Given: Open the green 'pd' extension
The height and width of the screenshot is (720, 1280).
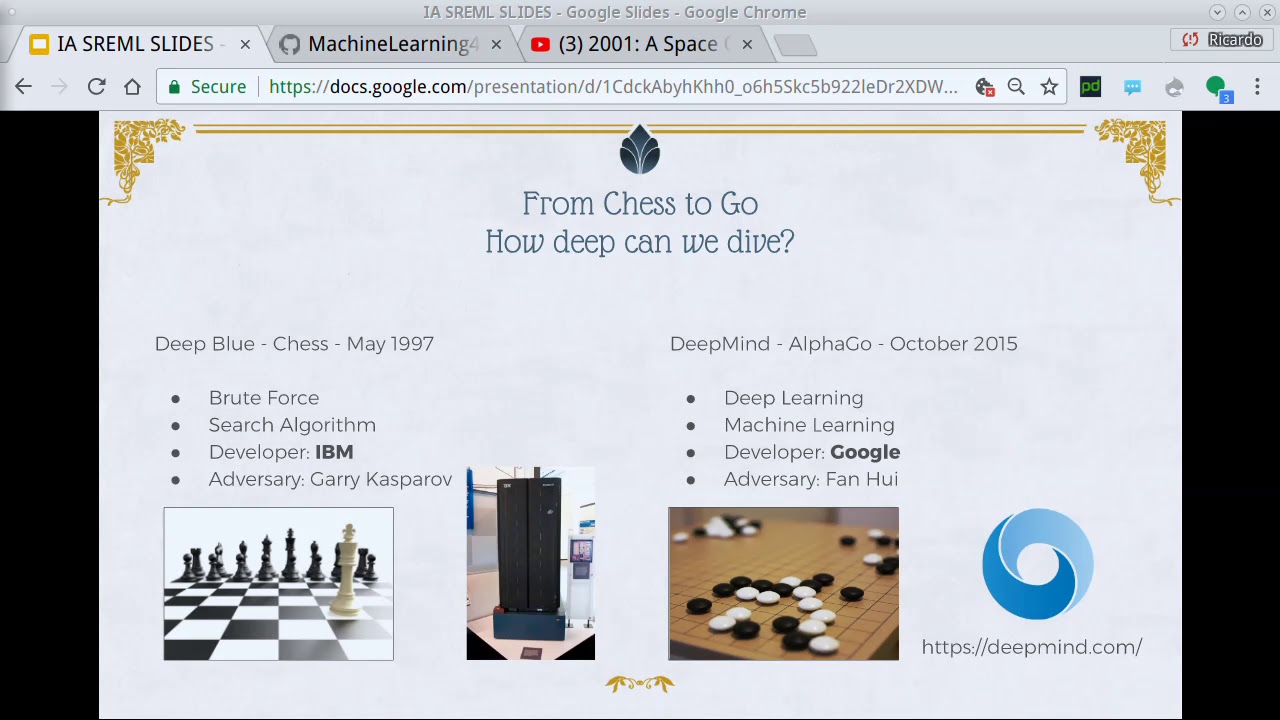Looking at the screenshot, I should [x=1090, y=87].
